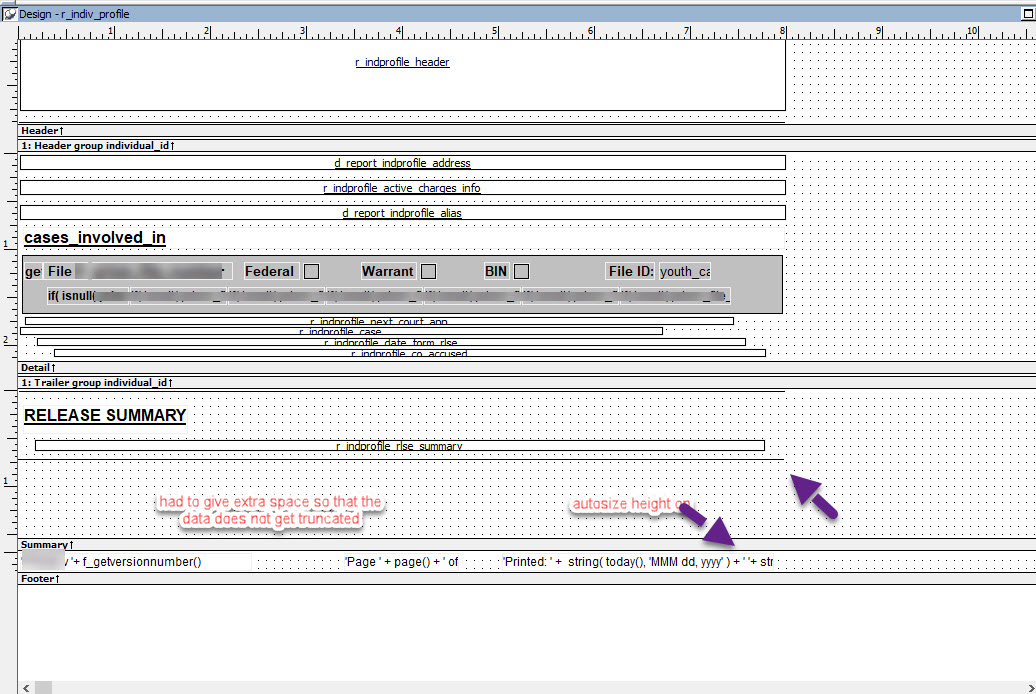1036x694 pixels.
Task: Toggle the Warrant checkbox
Action: 428,271
